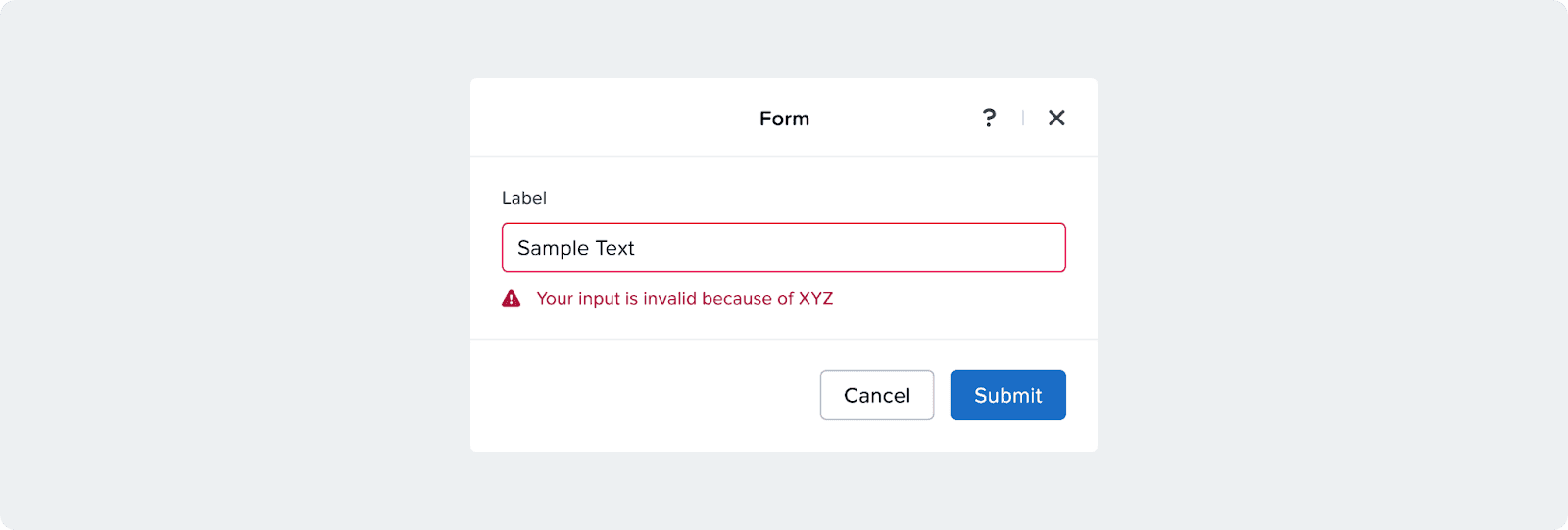Submit the form with invalid input

pyautogui.click(x=1007, y=395)
